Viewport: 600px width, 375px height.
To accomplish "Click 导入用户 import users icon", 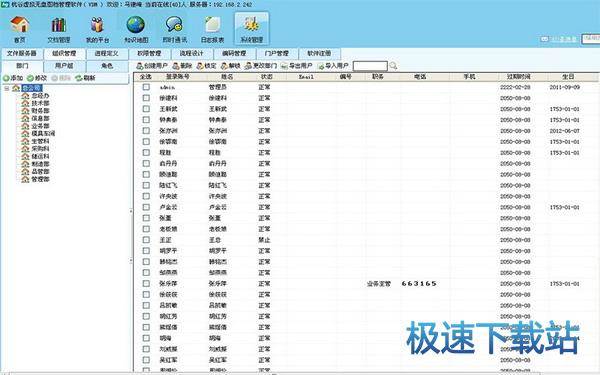I will [321, 66].
